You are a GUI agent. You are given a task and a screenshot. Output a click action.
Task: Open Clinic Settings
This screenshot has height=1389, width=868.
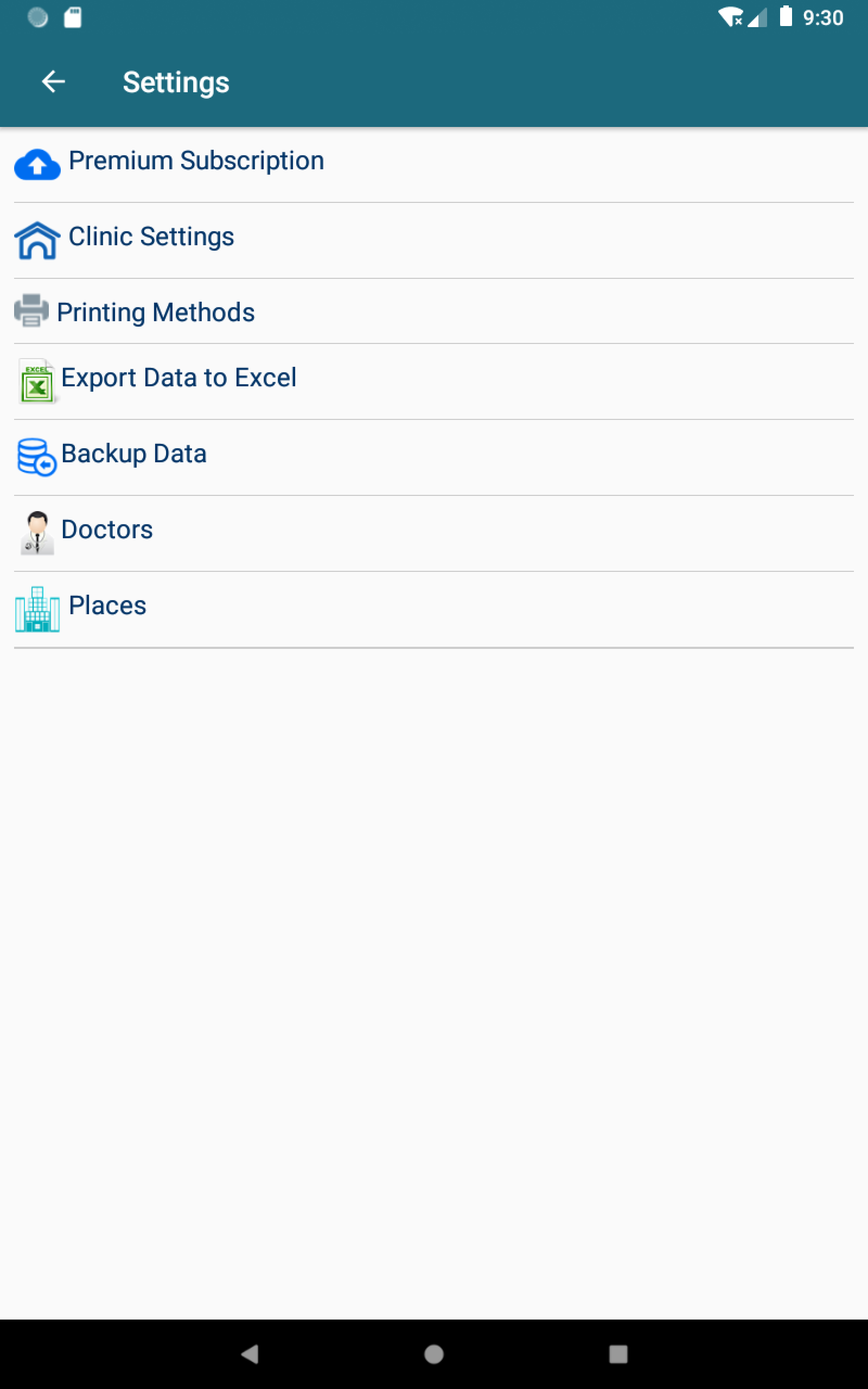[x=151, y=237]
